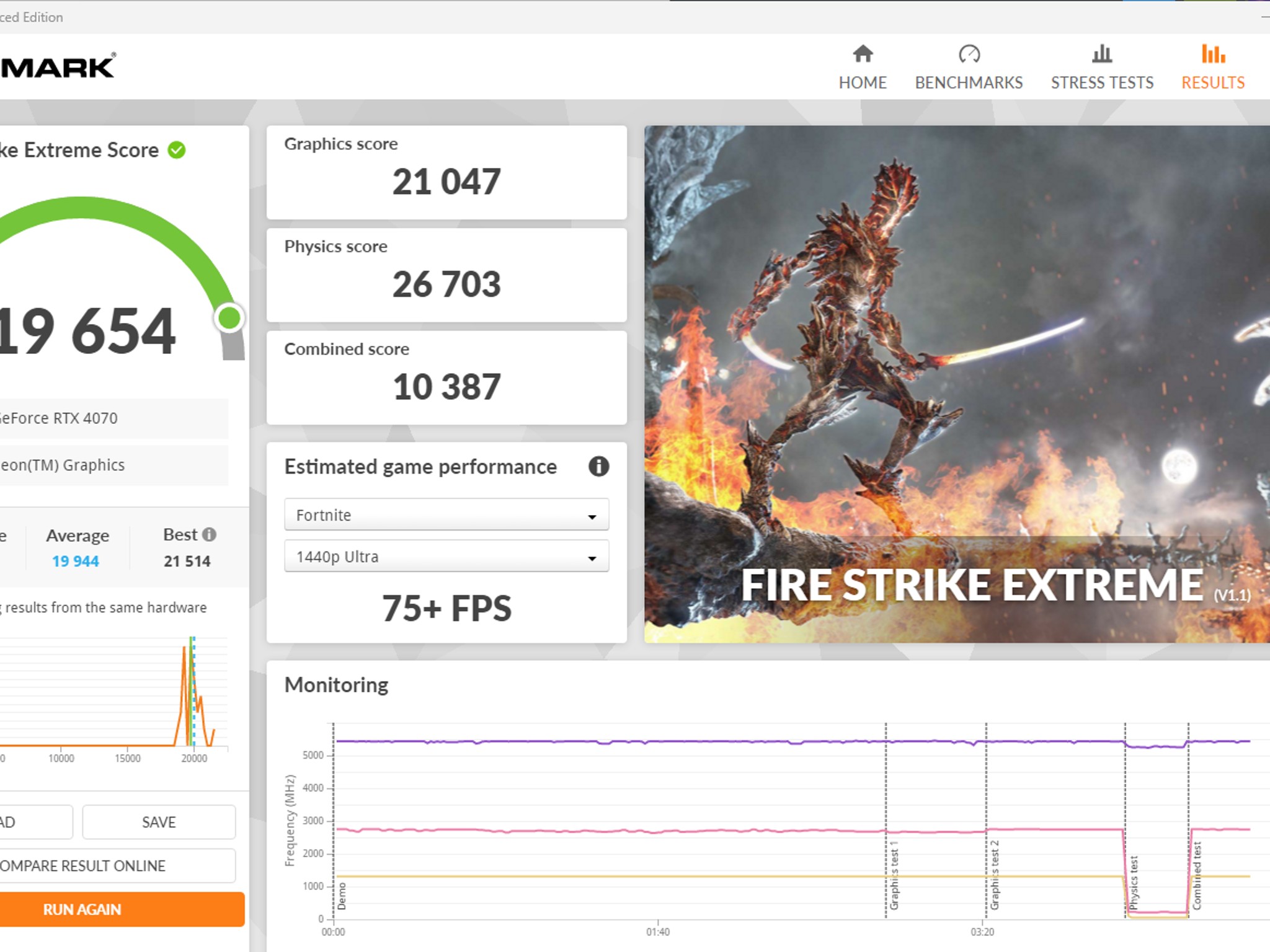Screen dimensions: 1270x952
Task: Click the Average score value 19 944
Action: coord(76,561)
